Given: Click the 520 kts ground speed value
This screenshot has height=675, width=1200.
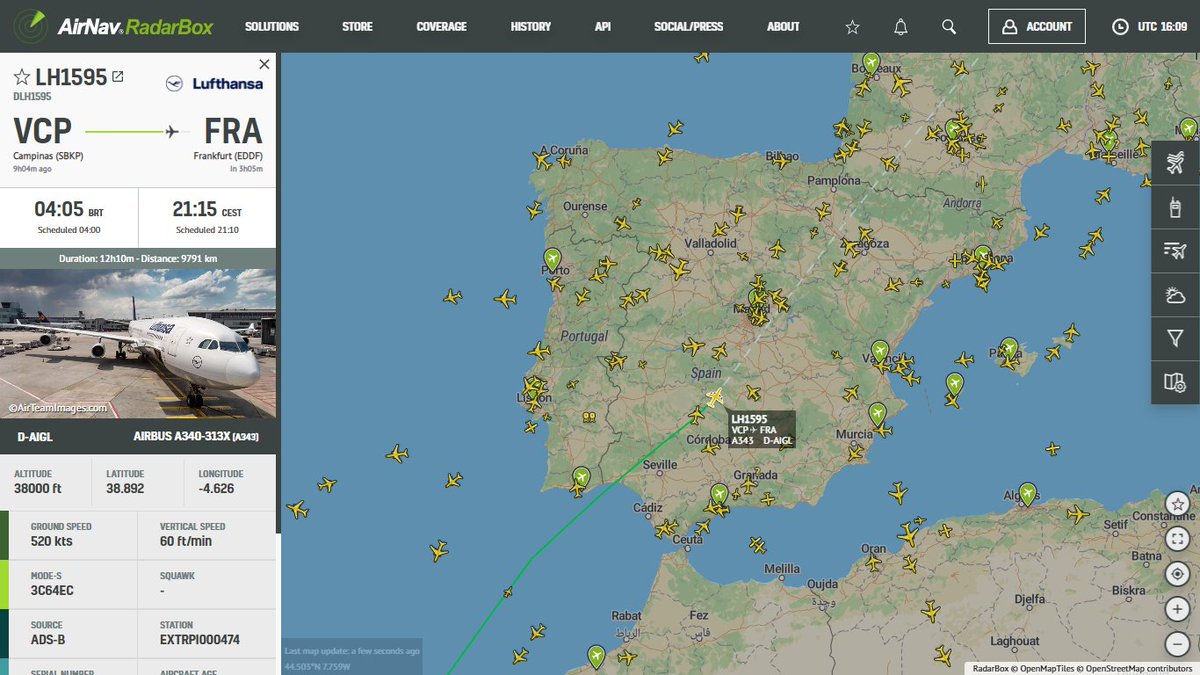Looking at the screenshot, I should [52, 541].
